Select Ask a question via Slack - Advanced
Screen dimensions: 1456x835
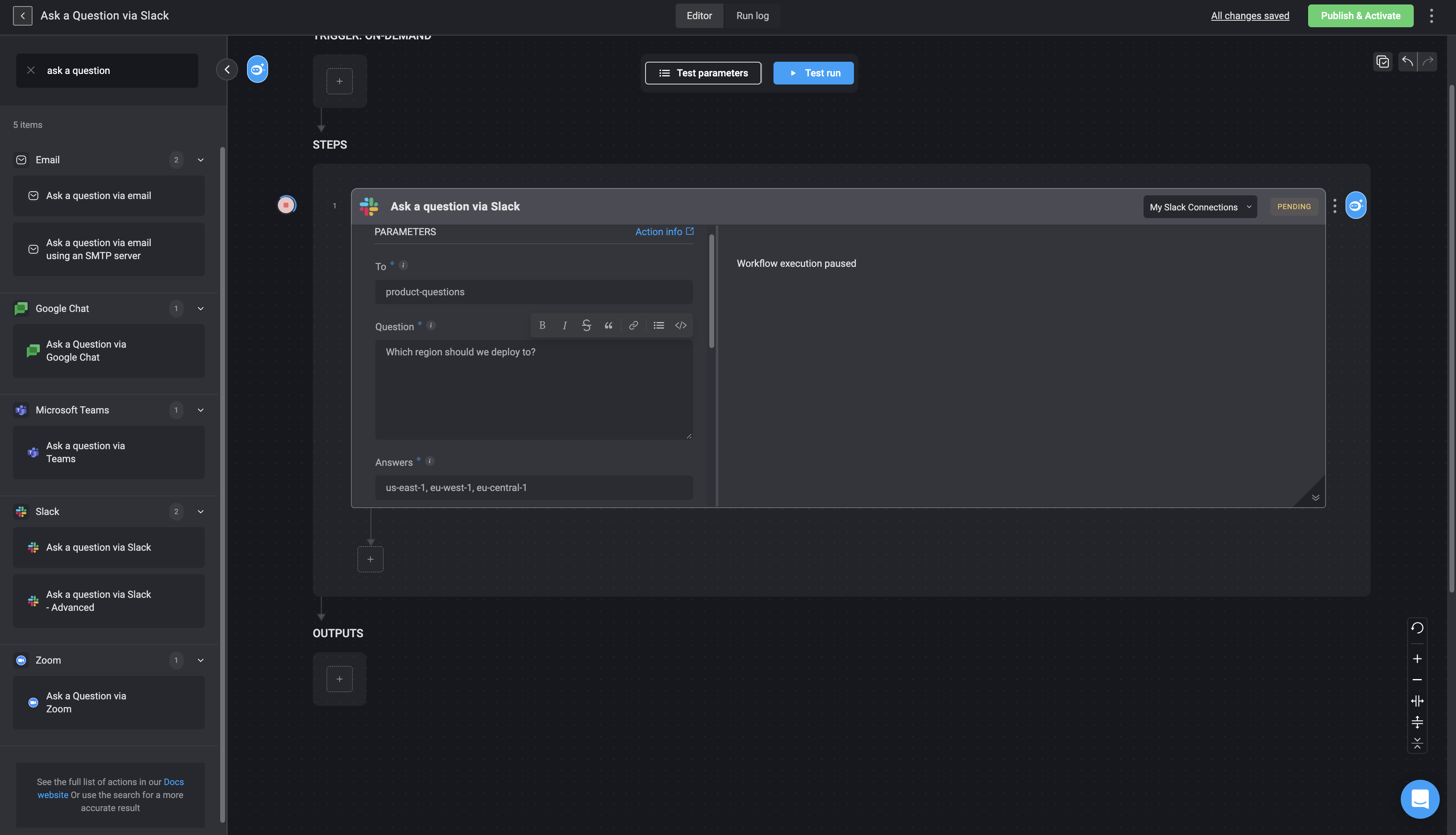109,601
